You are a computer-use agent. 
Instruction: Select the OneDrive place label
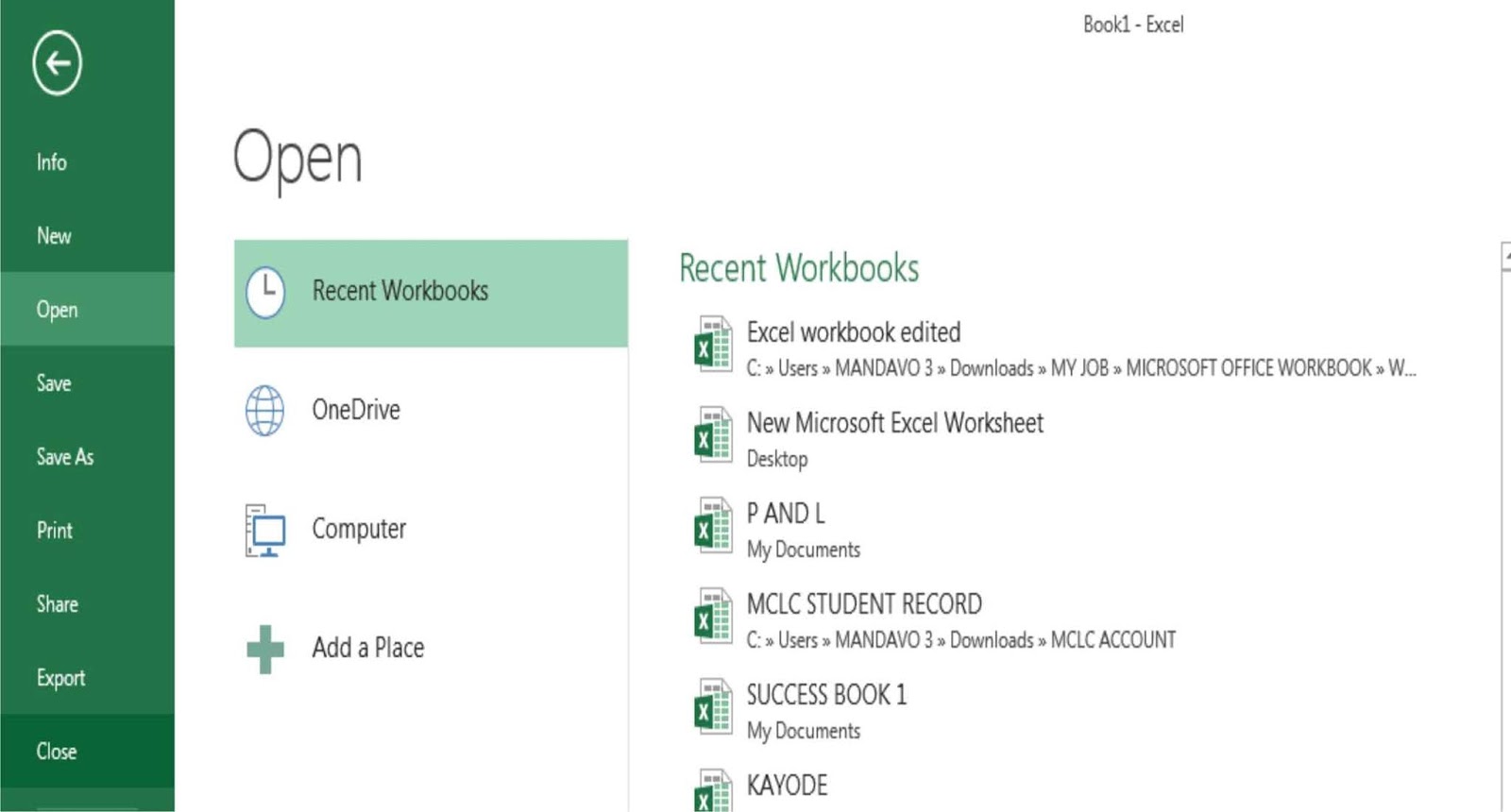356,410
